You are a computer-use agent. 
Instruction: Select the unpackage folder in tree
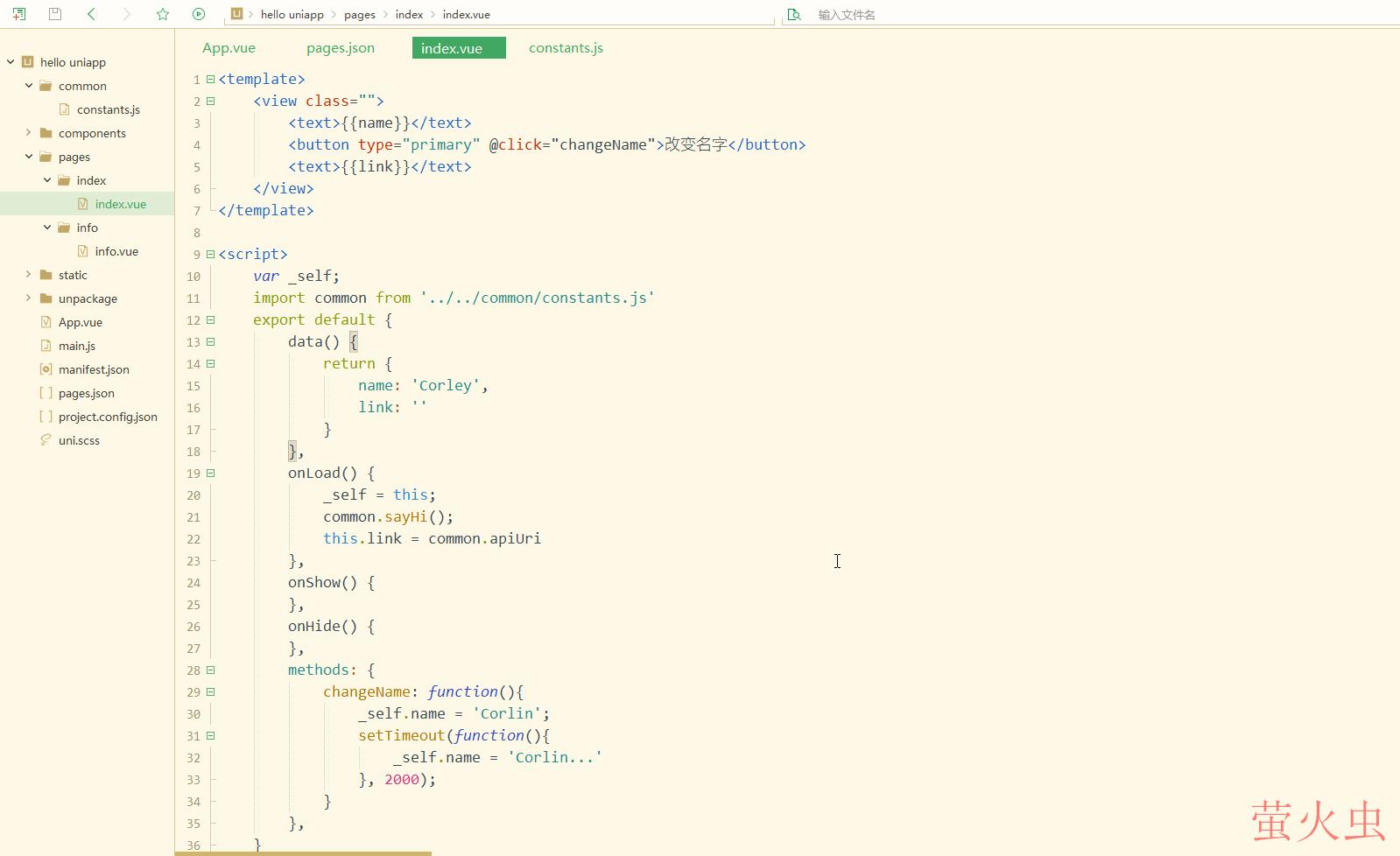pyautogui.click(x=88, y=298)
